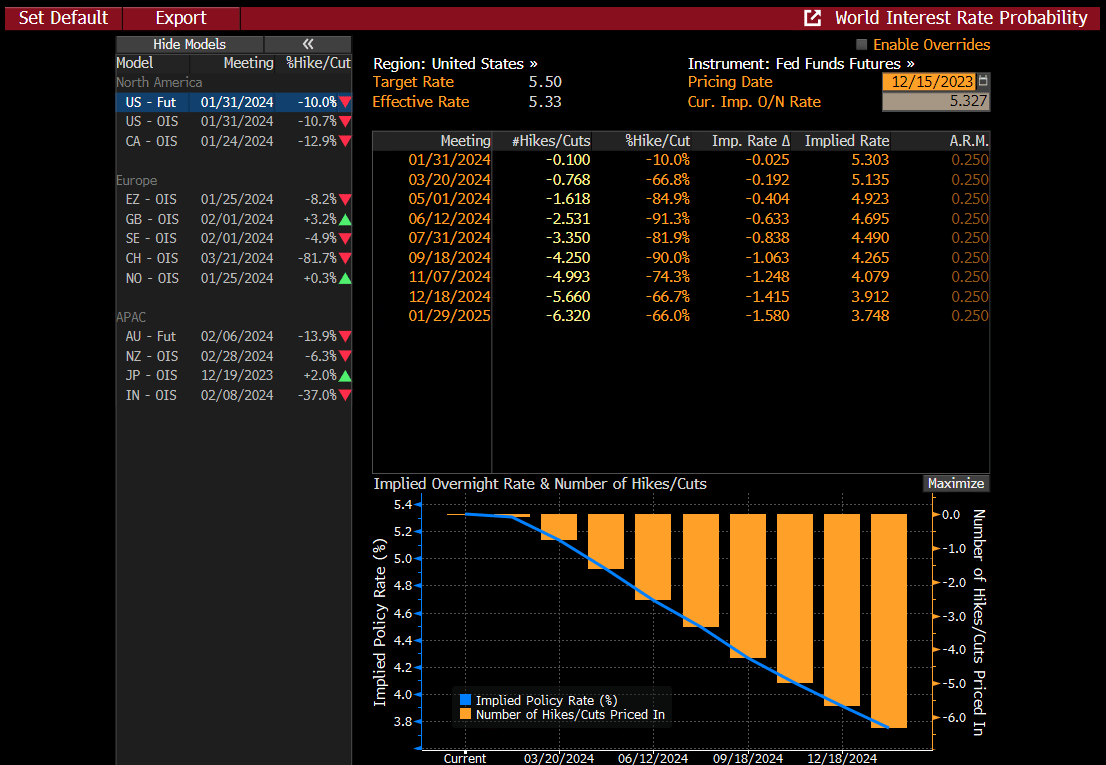Viewport: 1106px width, 765px height.
Task: Click the pop-out icon beside World Interest Rate Probability
Action: coord(813,18)
